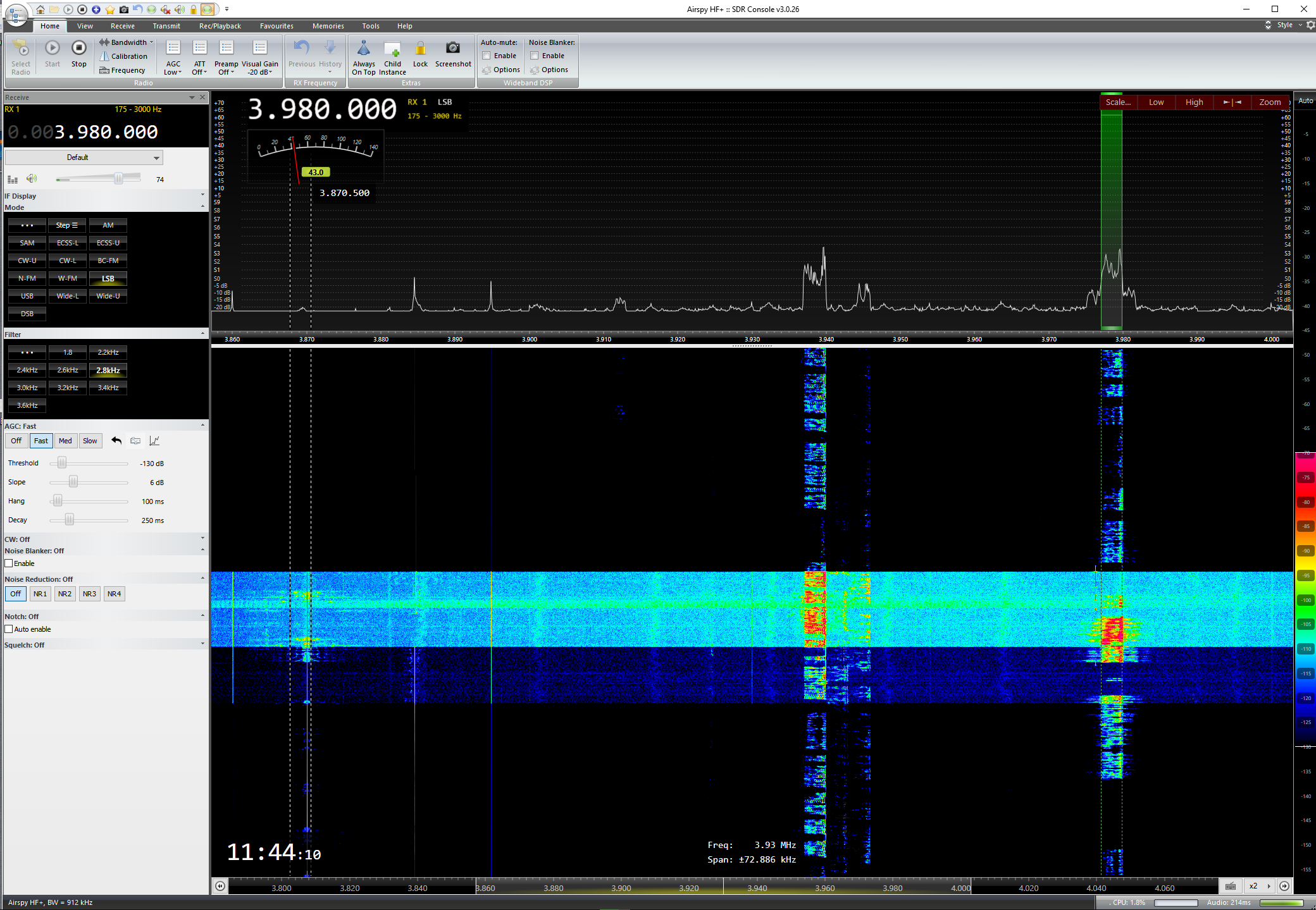
Task: Open Child Instance icon
Action: [x=392, y=49]
